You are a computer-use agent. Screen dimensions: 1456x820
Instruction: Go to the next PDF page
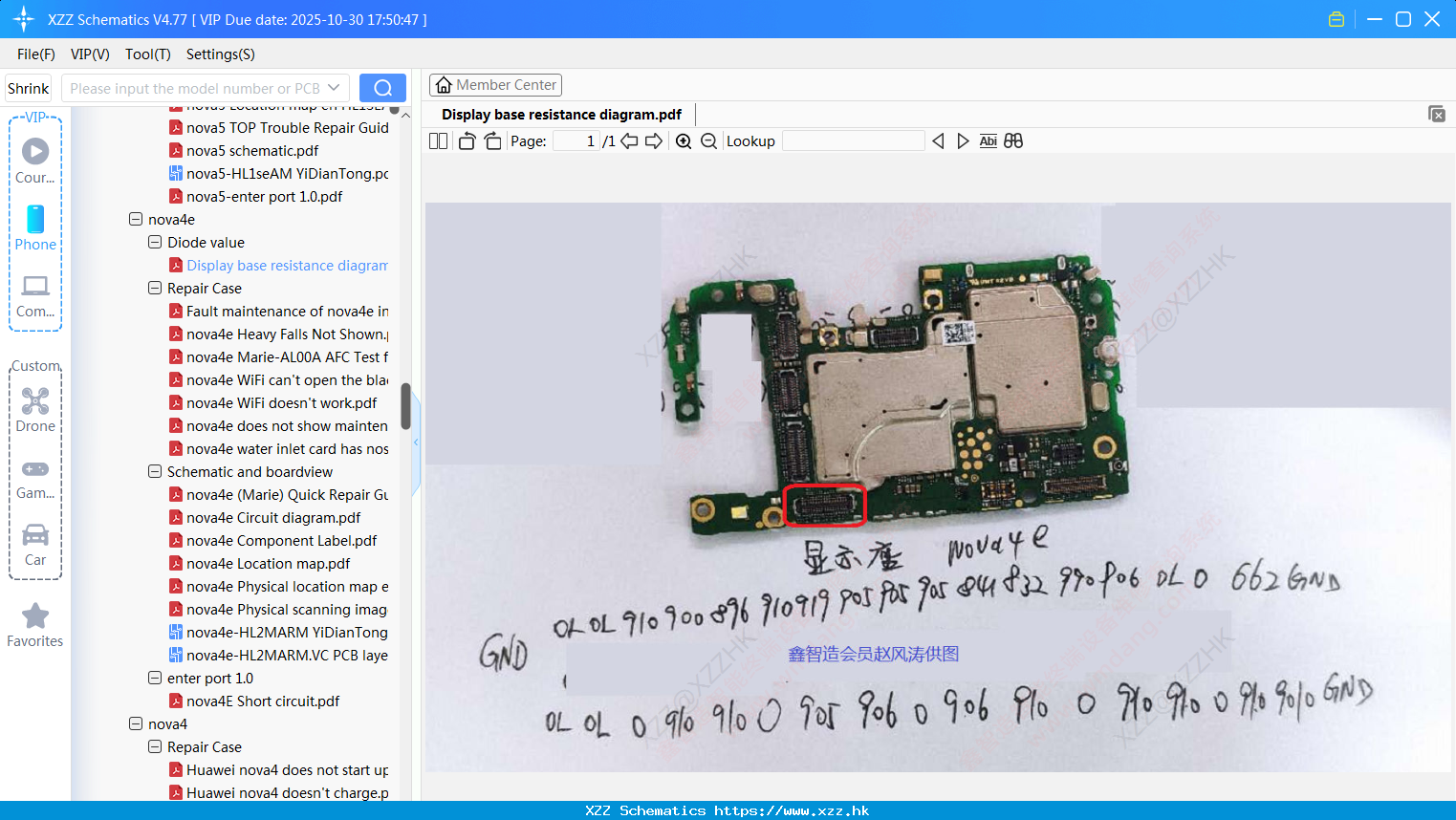(654, 141)
